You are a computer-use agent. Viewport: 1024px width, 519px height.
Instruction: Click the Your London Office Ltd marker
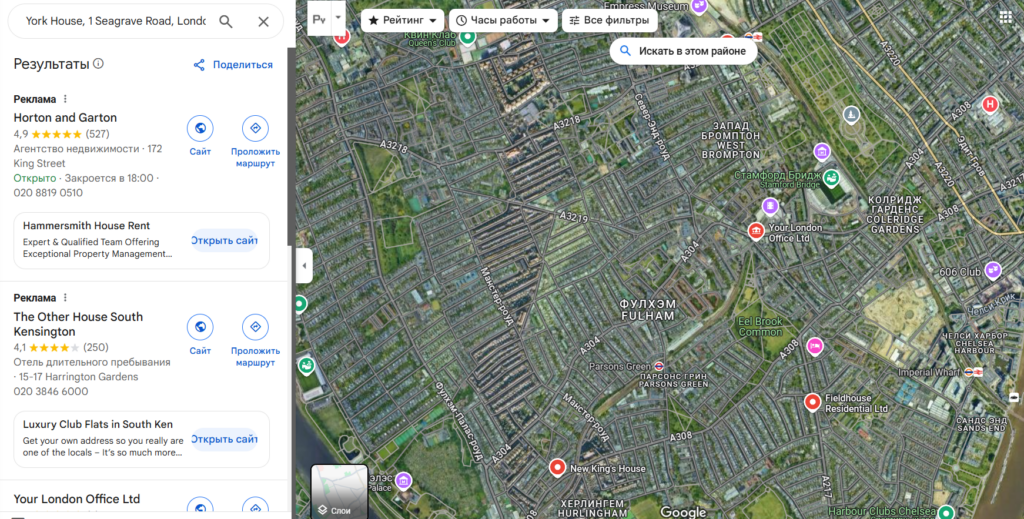(x=756, y=232)
